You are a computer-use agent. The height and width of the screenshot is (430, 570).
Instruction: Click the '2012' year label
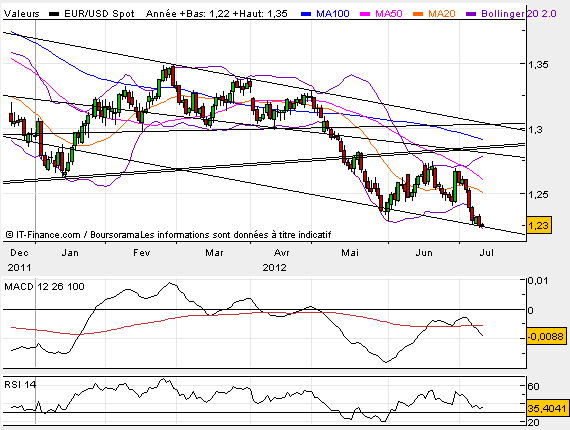pos(274,268)
